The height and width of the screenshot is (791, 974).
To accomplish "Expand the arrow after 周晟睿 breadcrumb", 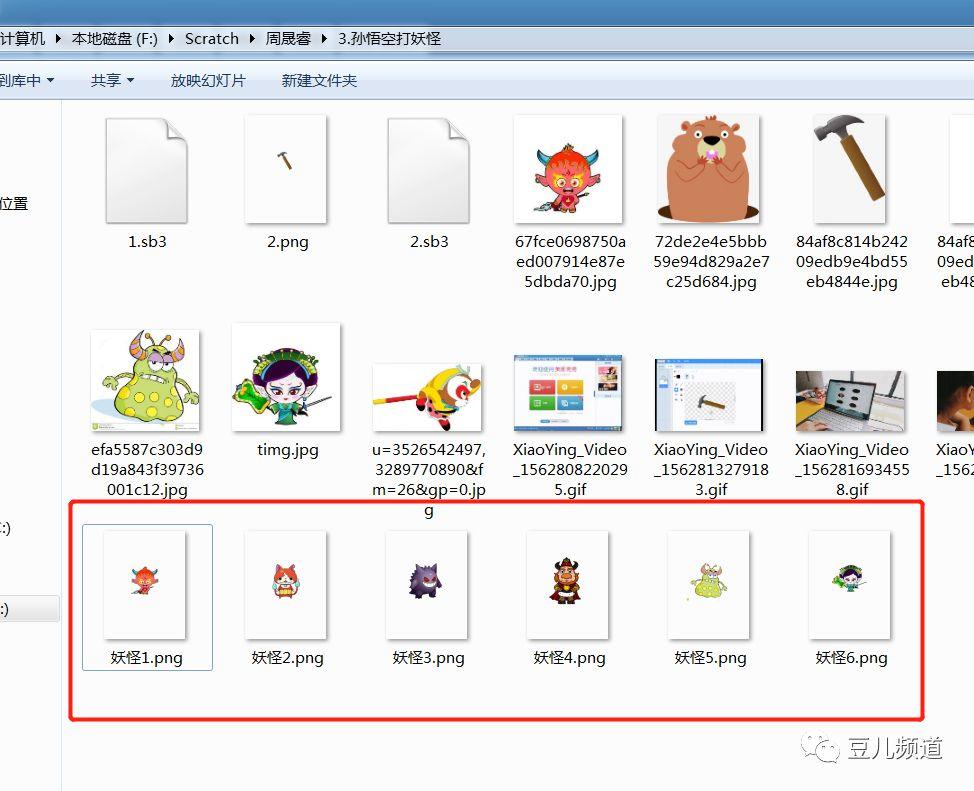I will 324,39.
